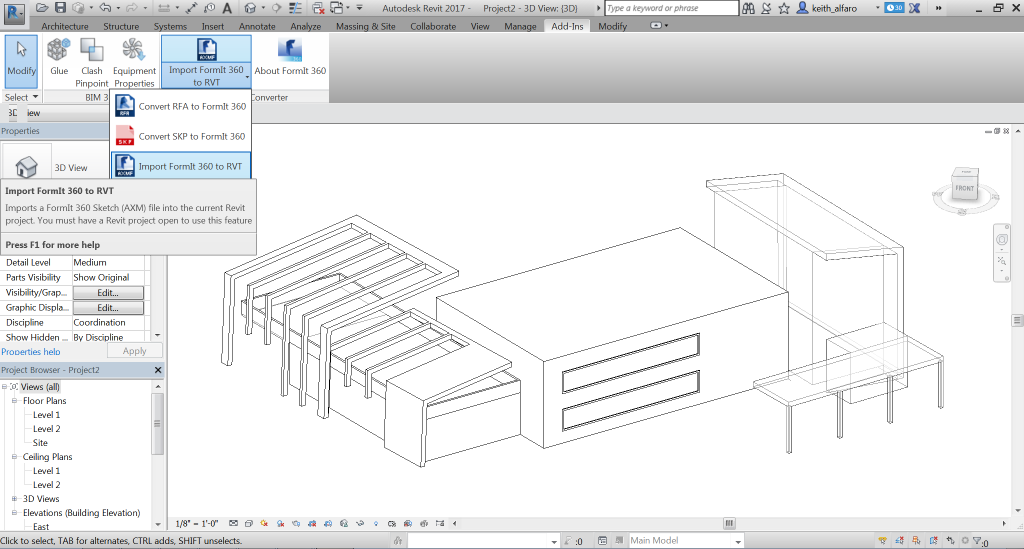Open the view scale 1/8" = 1'-0" selector
Viewport: 1024px width, 549px height.
(197, 524)
